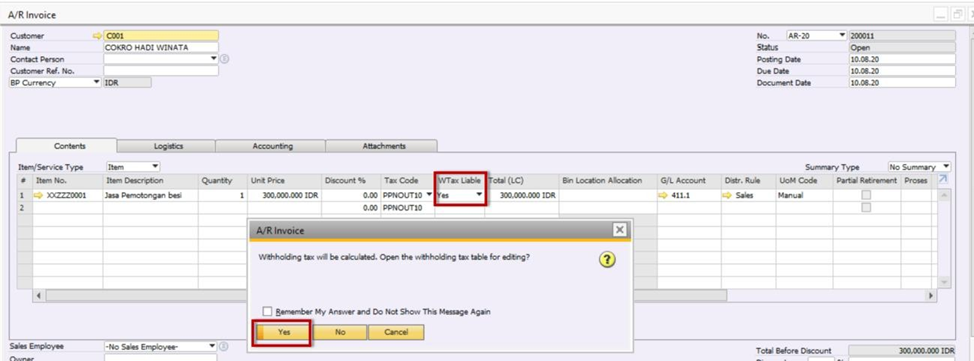Click table horizontal scrollbar left arrow

point(39,296)
